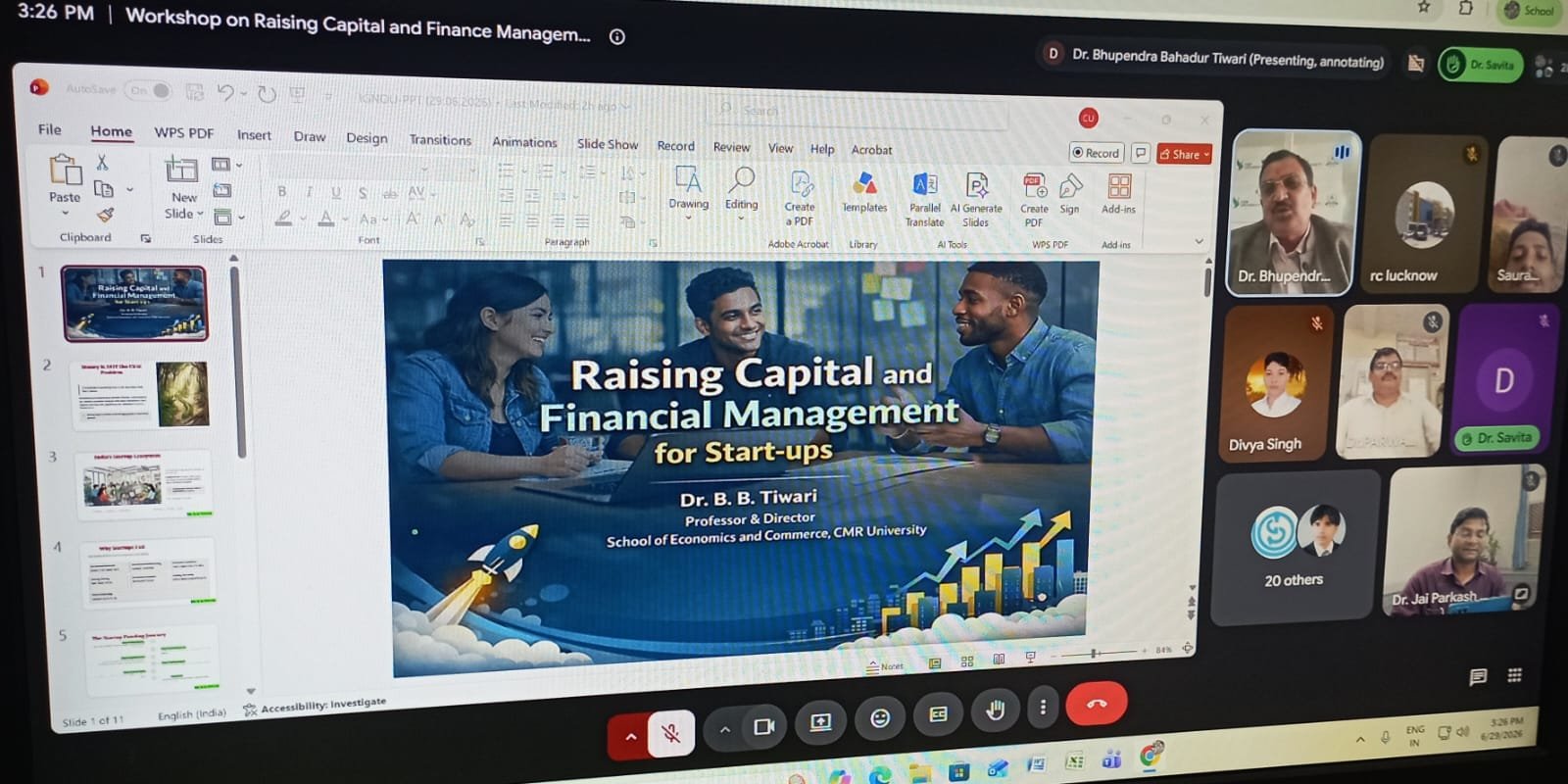
Task: Switch to the Slide Show tab
Action: click(x=608, y=144)
